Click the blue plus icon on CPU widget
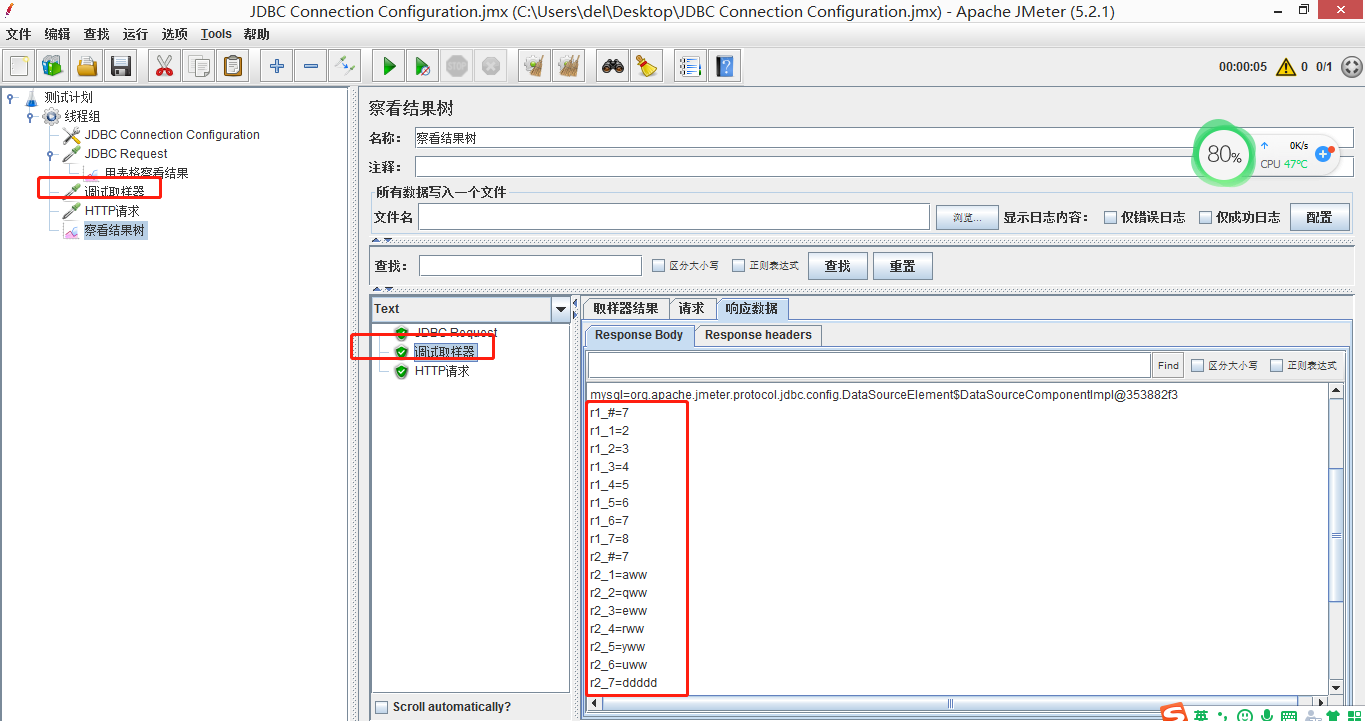1365x721 pixels. coord(1324,154)
